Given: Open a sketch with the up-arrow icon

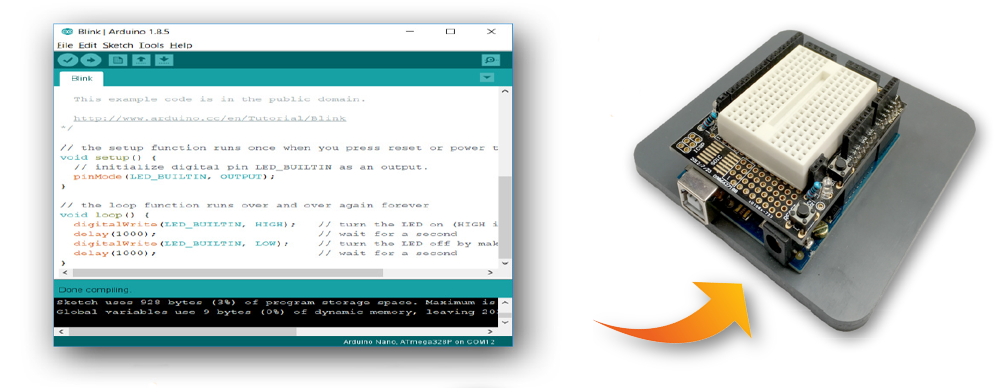Looking at the screenshot, I should pos(141,60).
